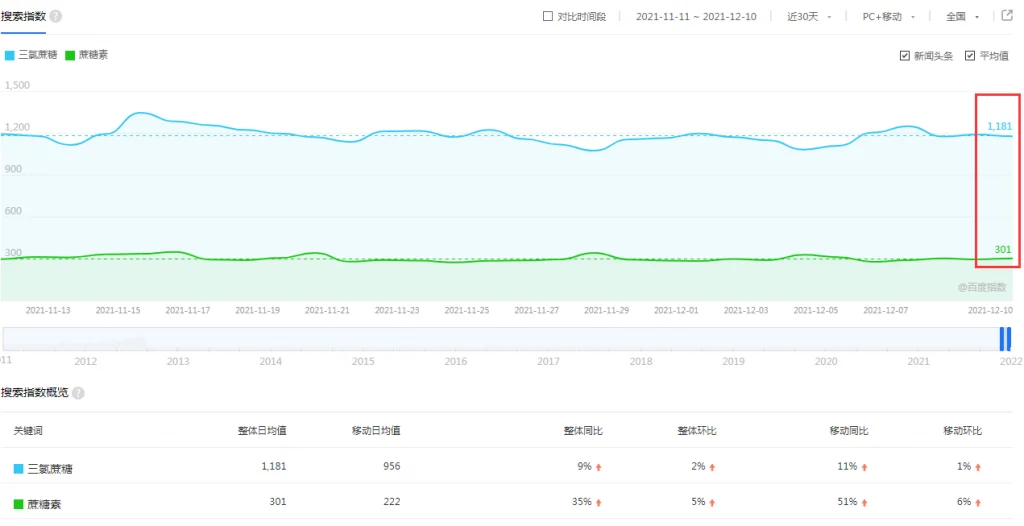Screen dimensions: 1024x526
Task: Click the blue handle on the year timeline slider
Action: (1005, 339)
